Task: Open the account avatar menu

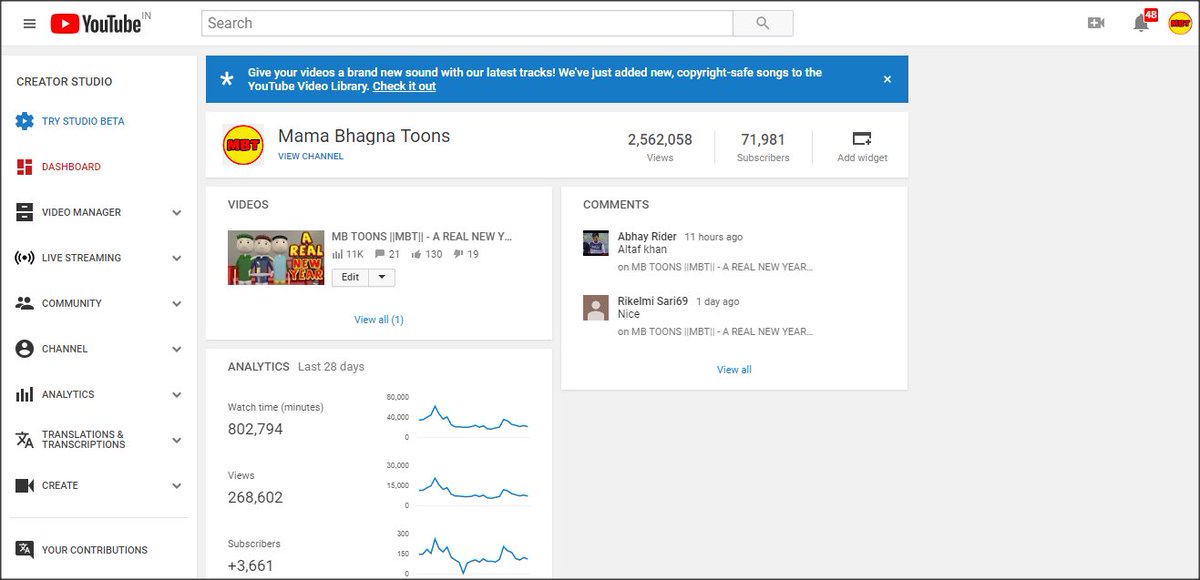Action: [x=1180, y=23]
